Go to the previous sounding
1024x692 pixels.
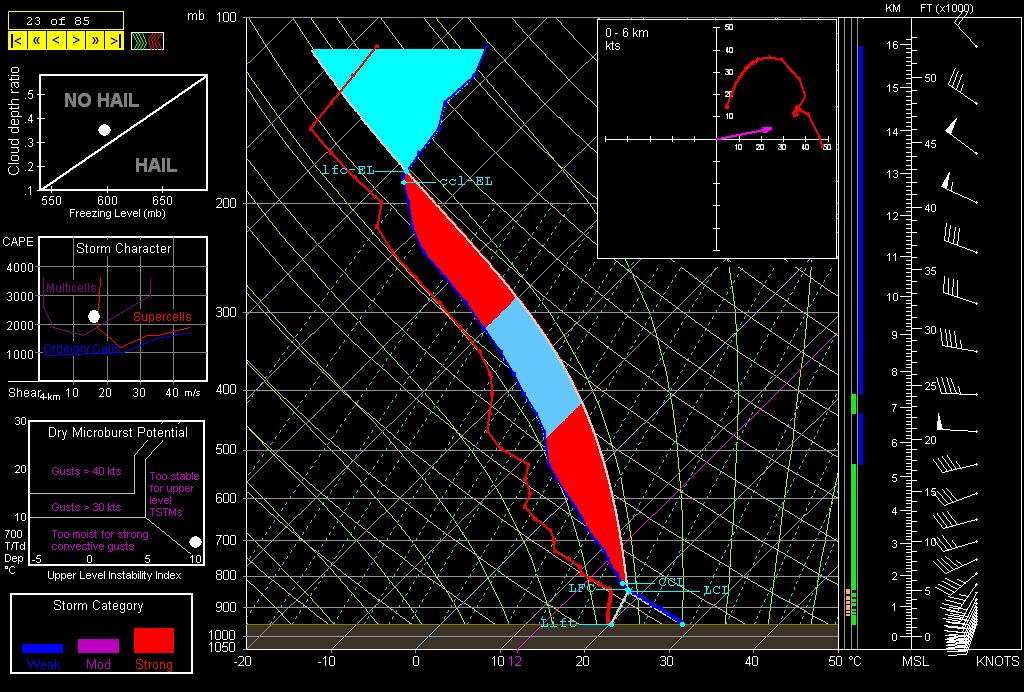coord(56,41)
